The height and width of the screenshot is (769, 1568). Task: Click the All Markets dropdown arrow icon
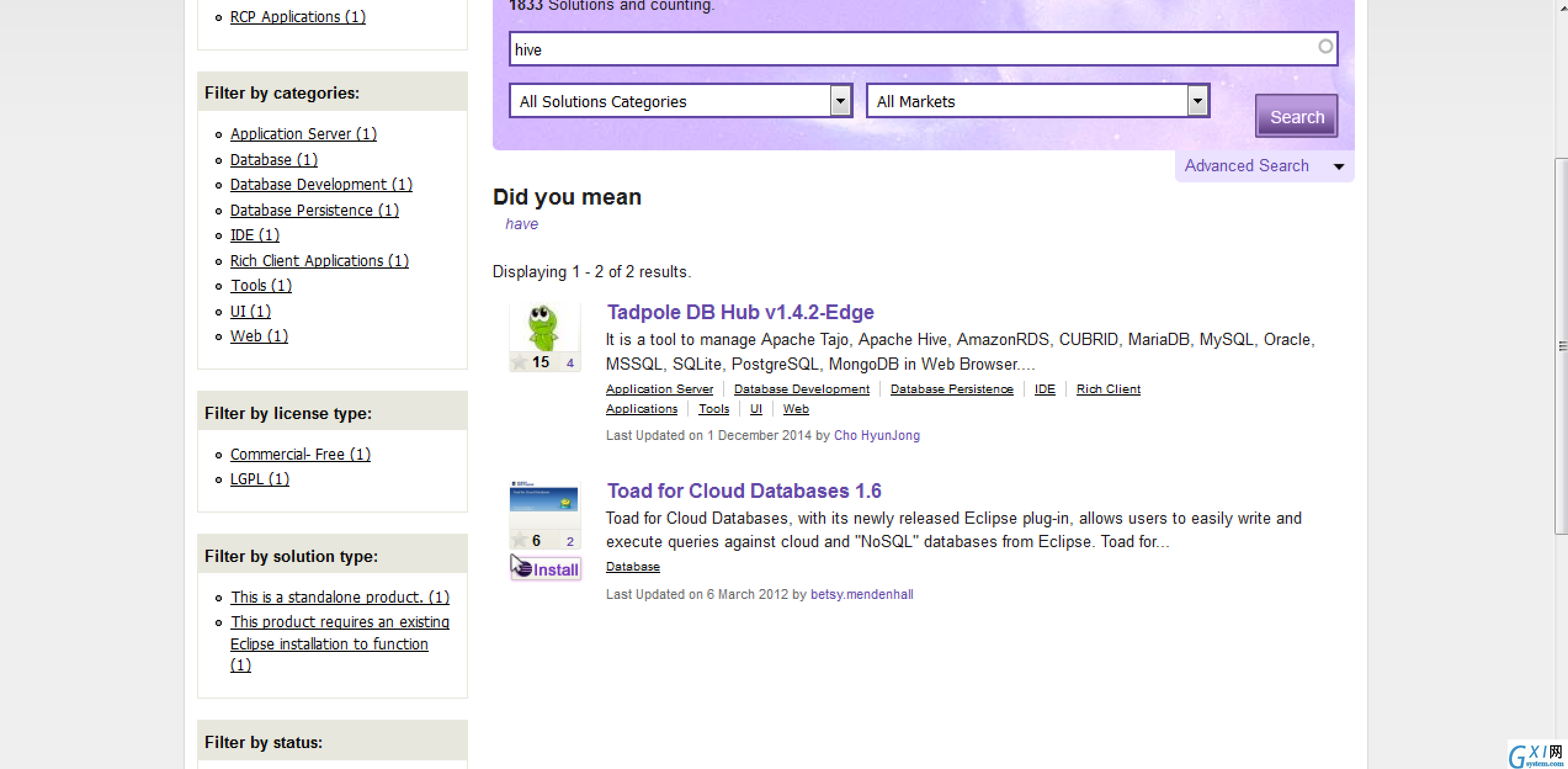pyautogui.click(x=1196, y=101)
